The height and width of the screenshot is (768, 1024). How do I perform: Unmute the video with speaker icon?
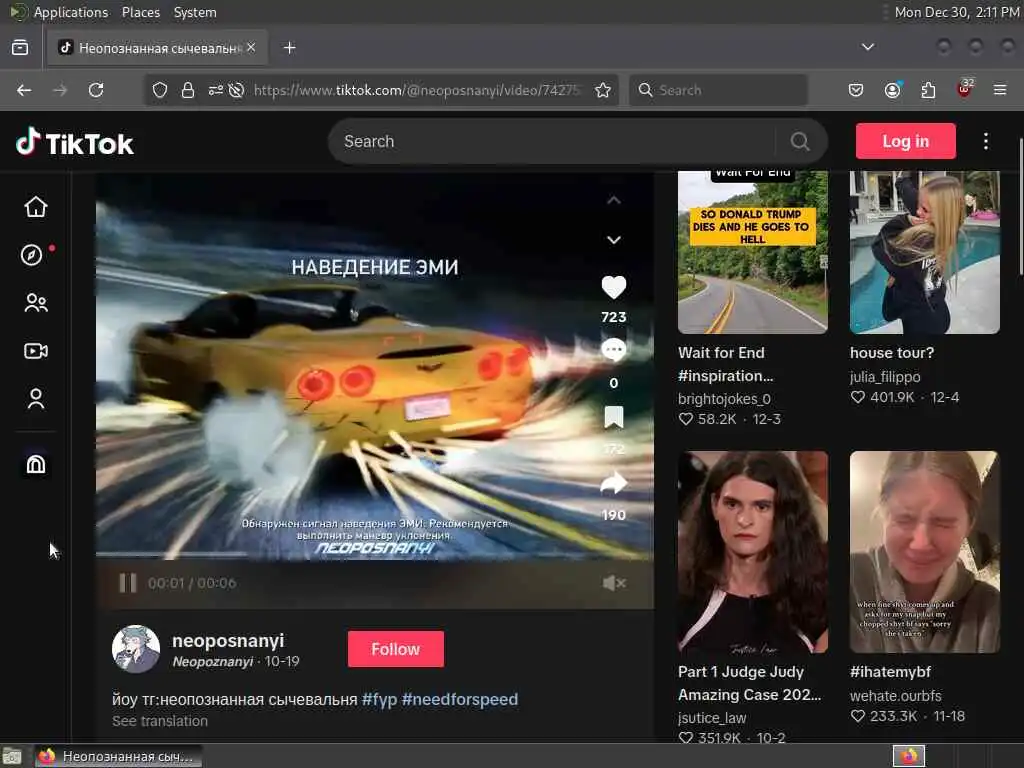(x=614, y=583)
